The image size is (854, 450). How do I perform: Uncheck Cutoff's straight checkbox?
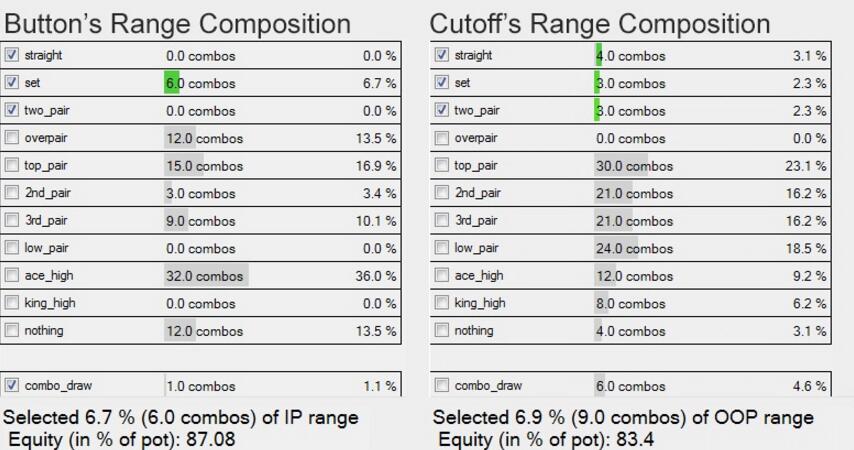[442, 55]
